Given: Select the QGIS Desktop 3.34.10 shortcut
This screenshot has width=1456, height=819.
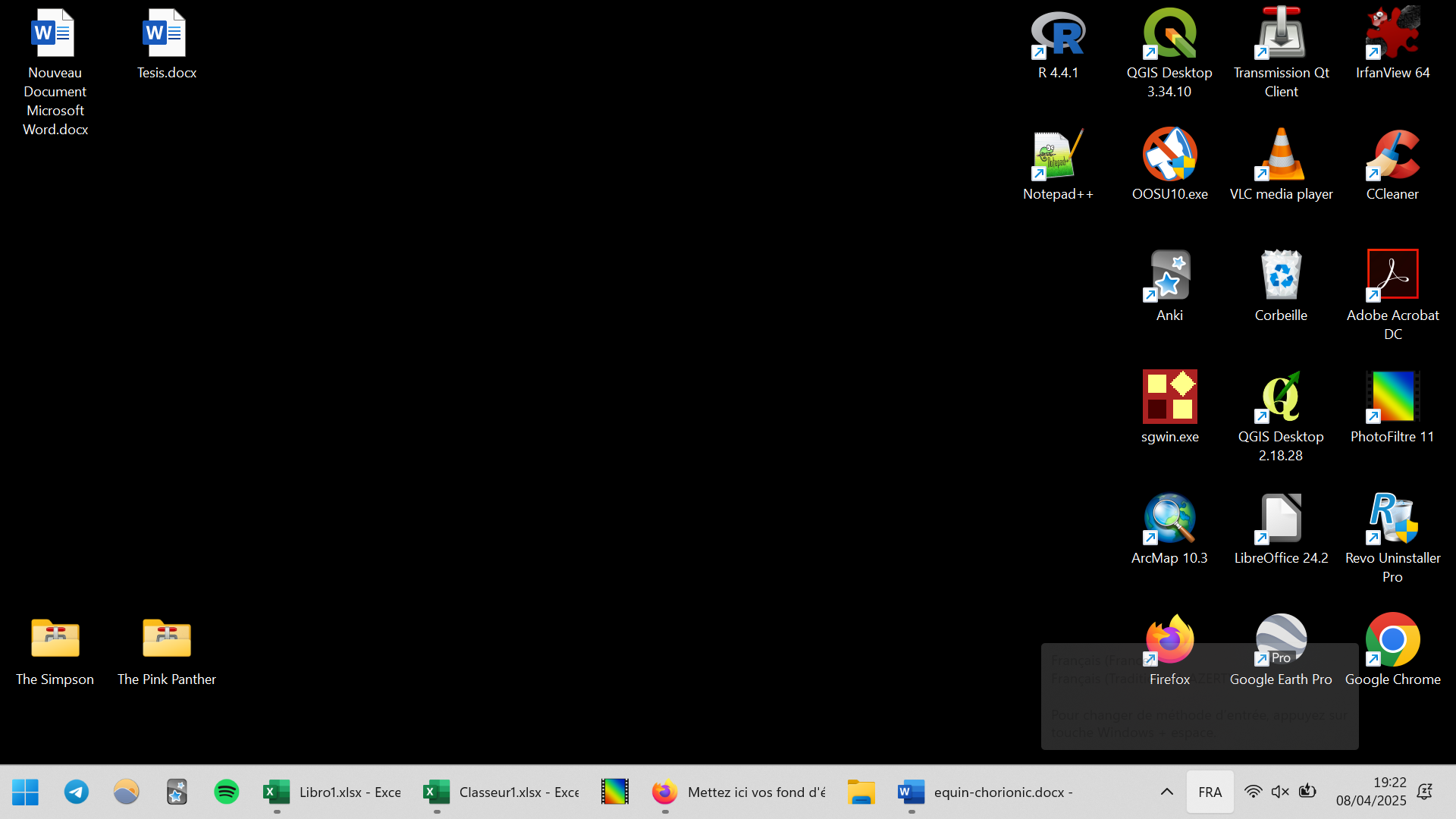Looking at the screenshot, I should tap(1169, 53).
